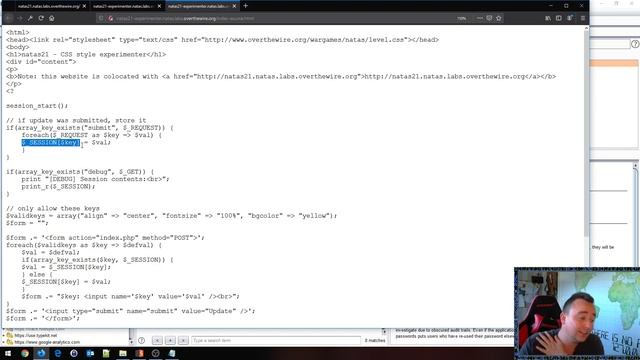Click the highlighted $_SESSION[$key] code text
The image size is (640, 360).
pos(51,142)
